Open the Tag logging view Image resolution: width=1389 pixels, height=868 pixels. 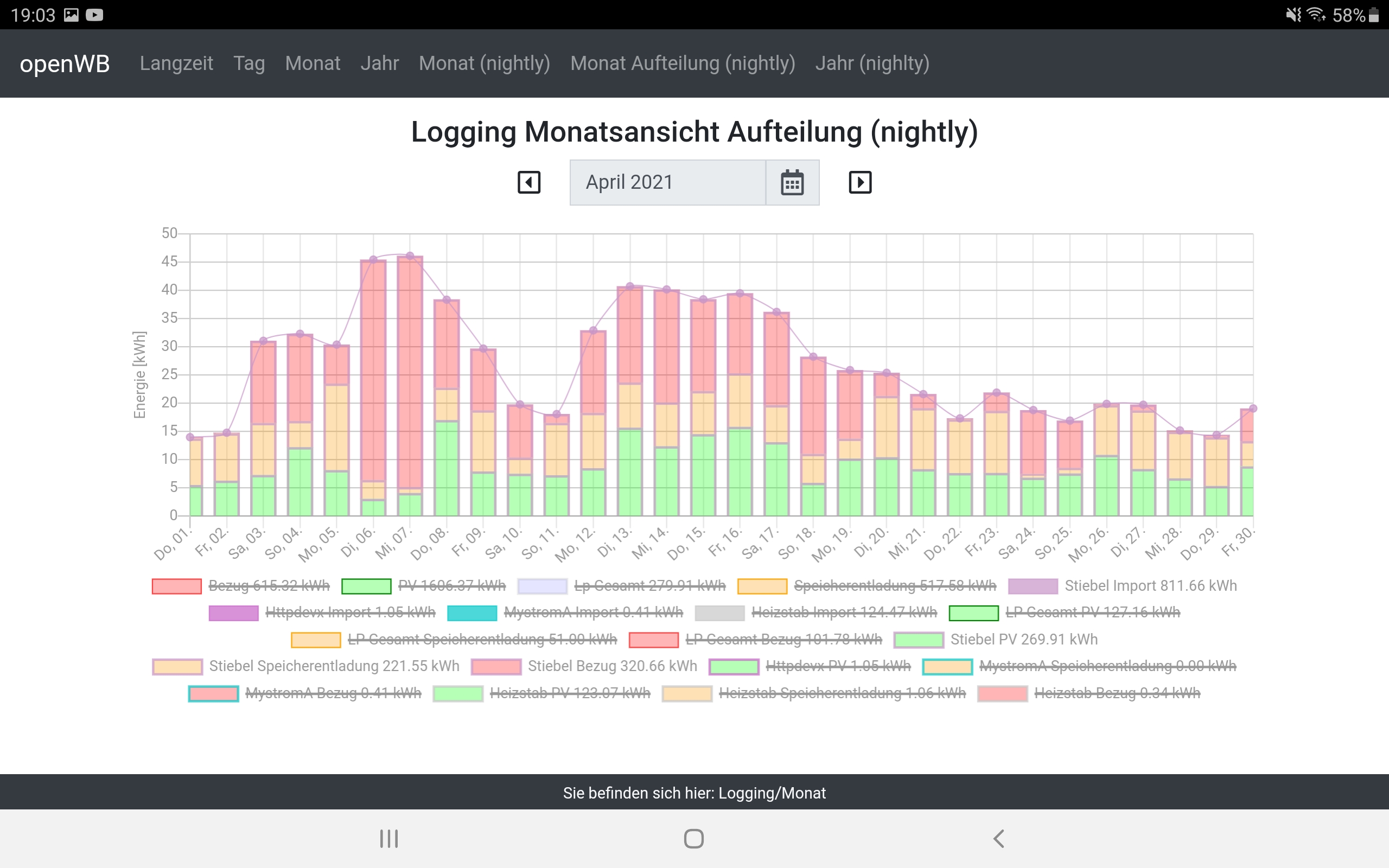pos(249,63)
